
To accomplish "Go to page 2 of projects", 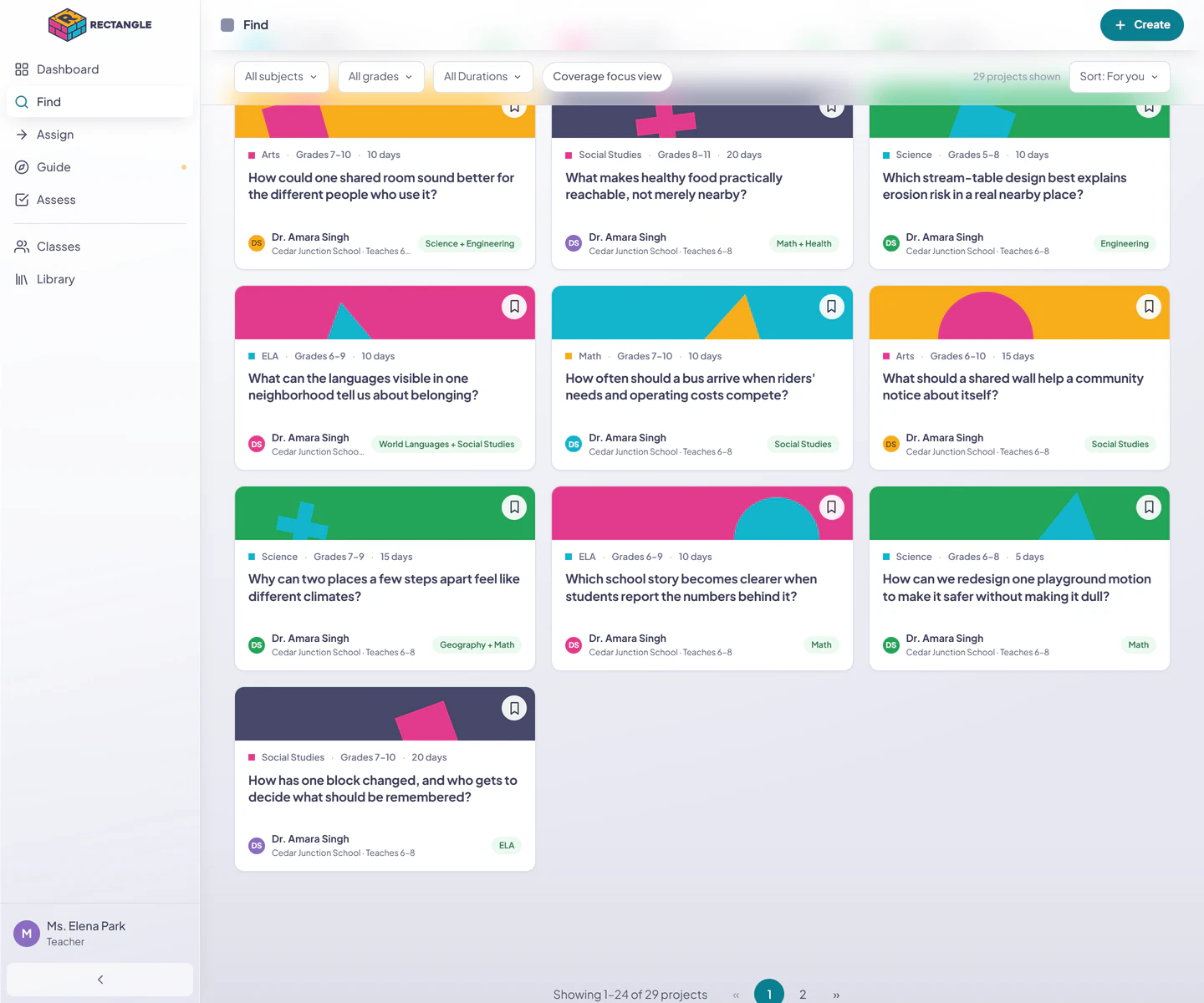I will (803, 994).
